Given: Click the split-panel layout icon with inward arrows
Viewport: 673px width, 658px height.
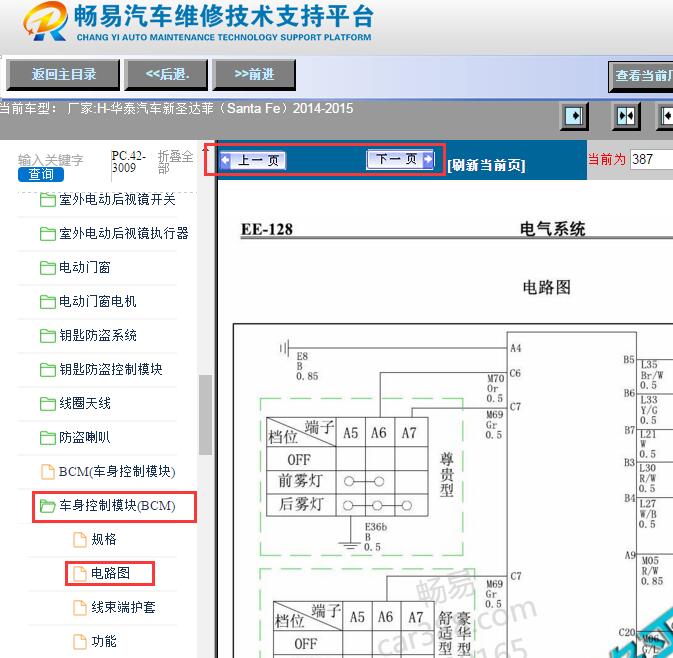Looking at the screenshot, I should [626, 116].
